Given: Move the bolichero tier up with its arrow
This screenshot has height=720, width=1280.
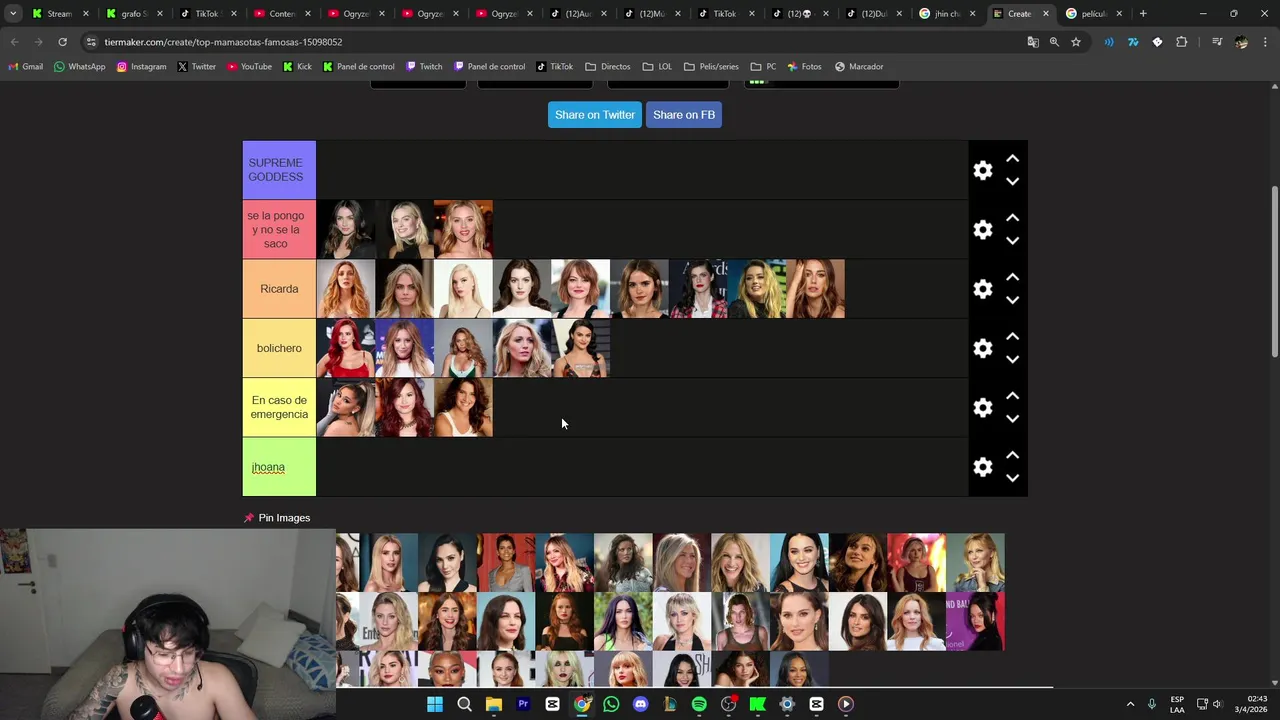Looking at the screenshot, I should tap(1012, 336).
